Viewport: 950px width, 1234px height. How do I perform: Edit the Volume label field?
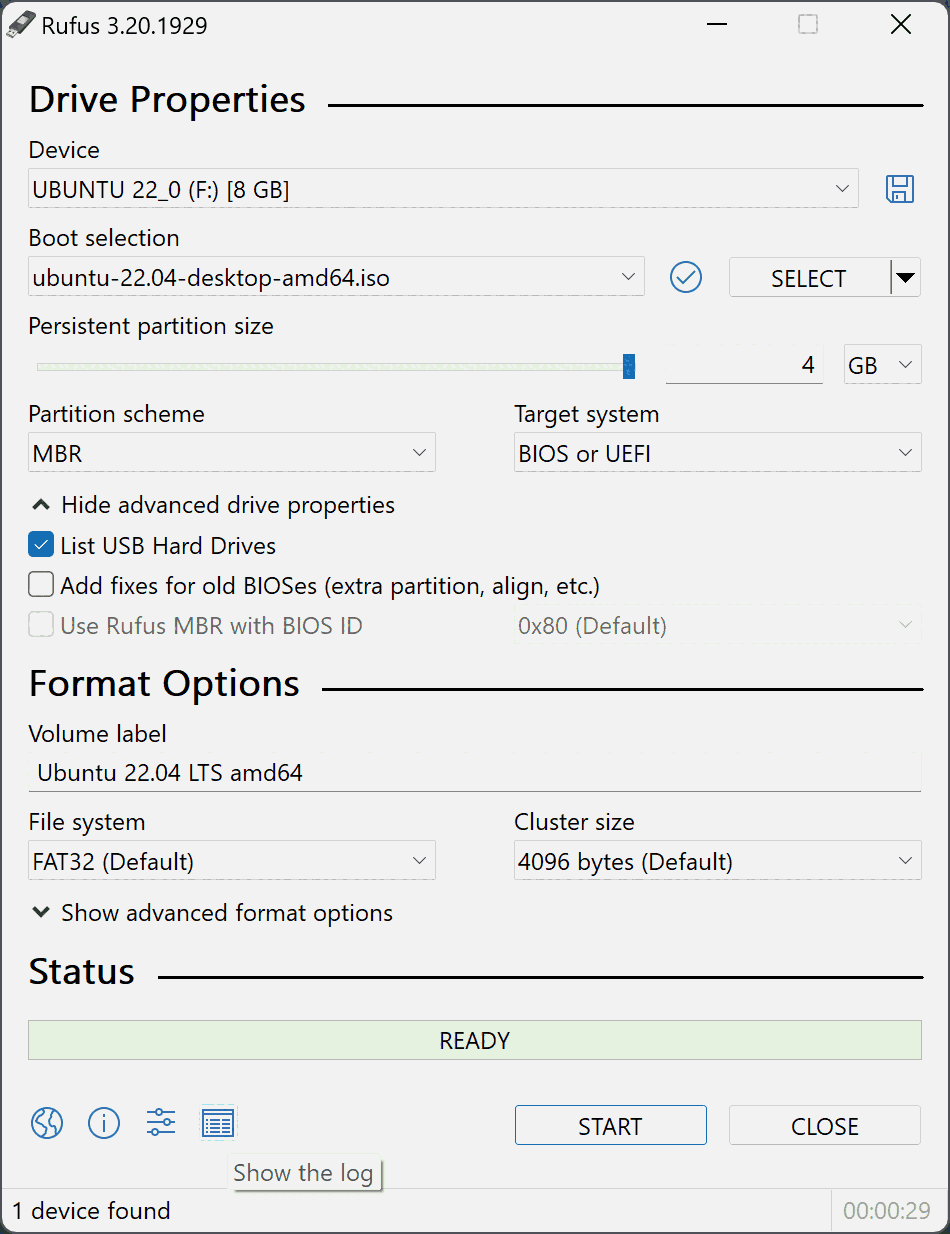coord(475,772)
